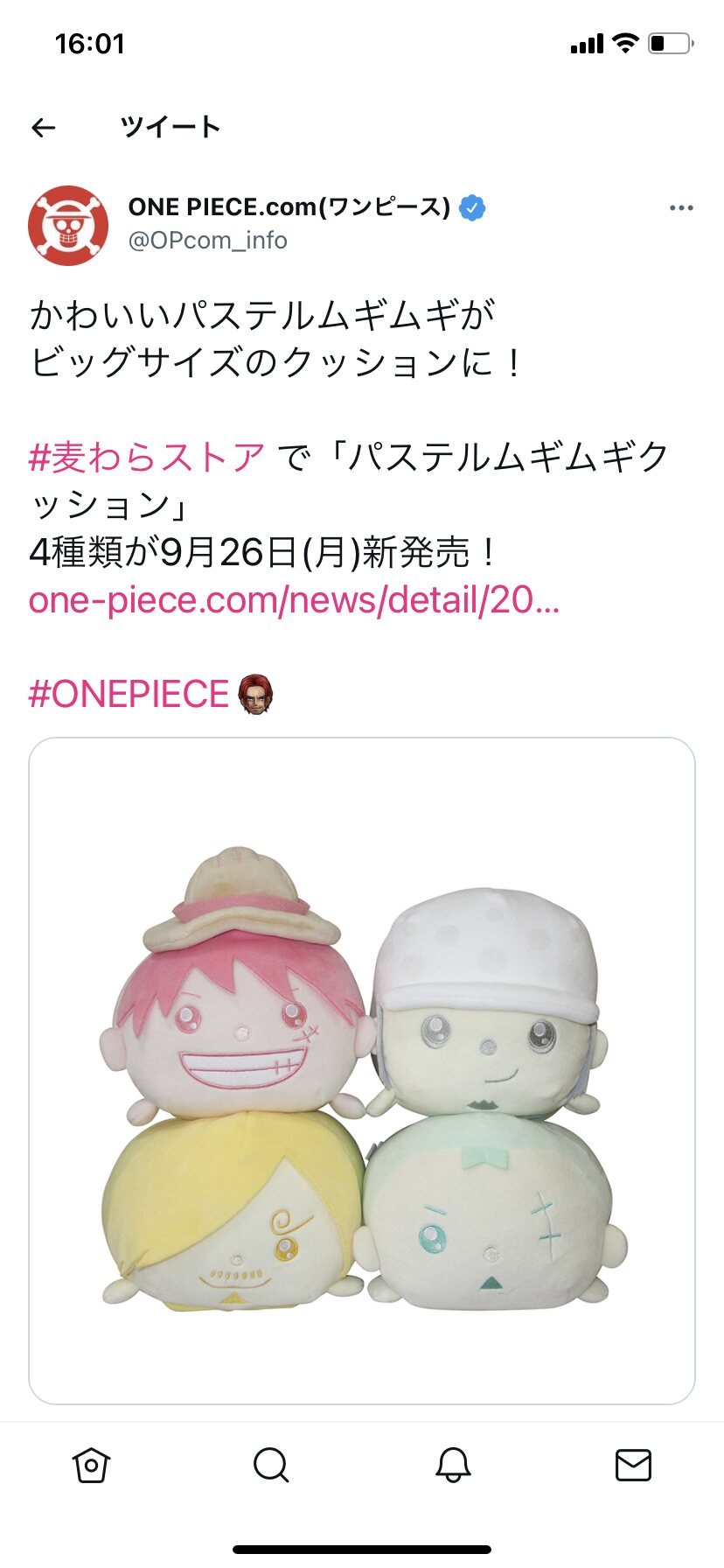Open the Notifications bell tab
The width and height of the screenshot is (724, 1568).
pos(453,1465)
